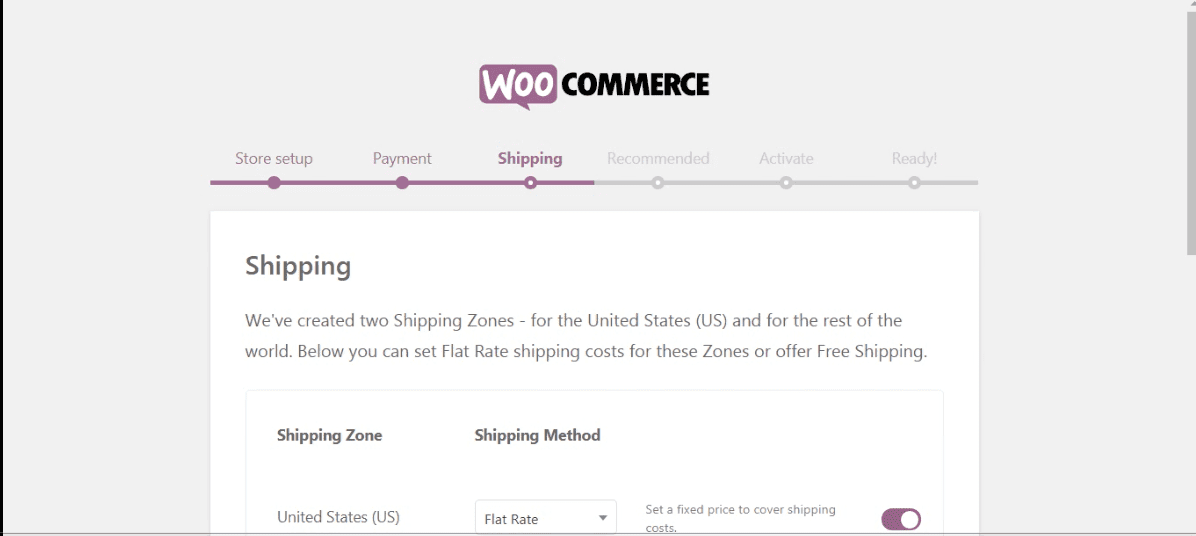Click the WooCommerce logo
This screenshot has width=1196, height=536.
[594, 86]
